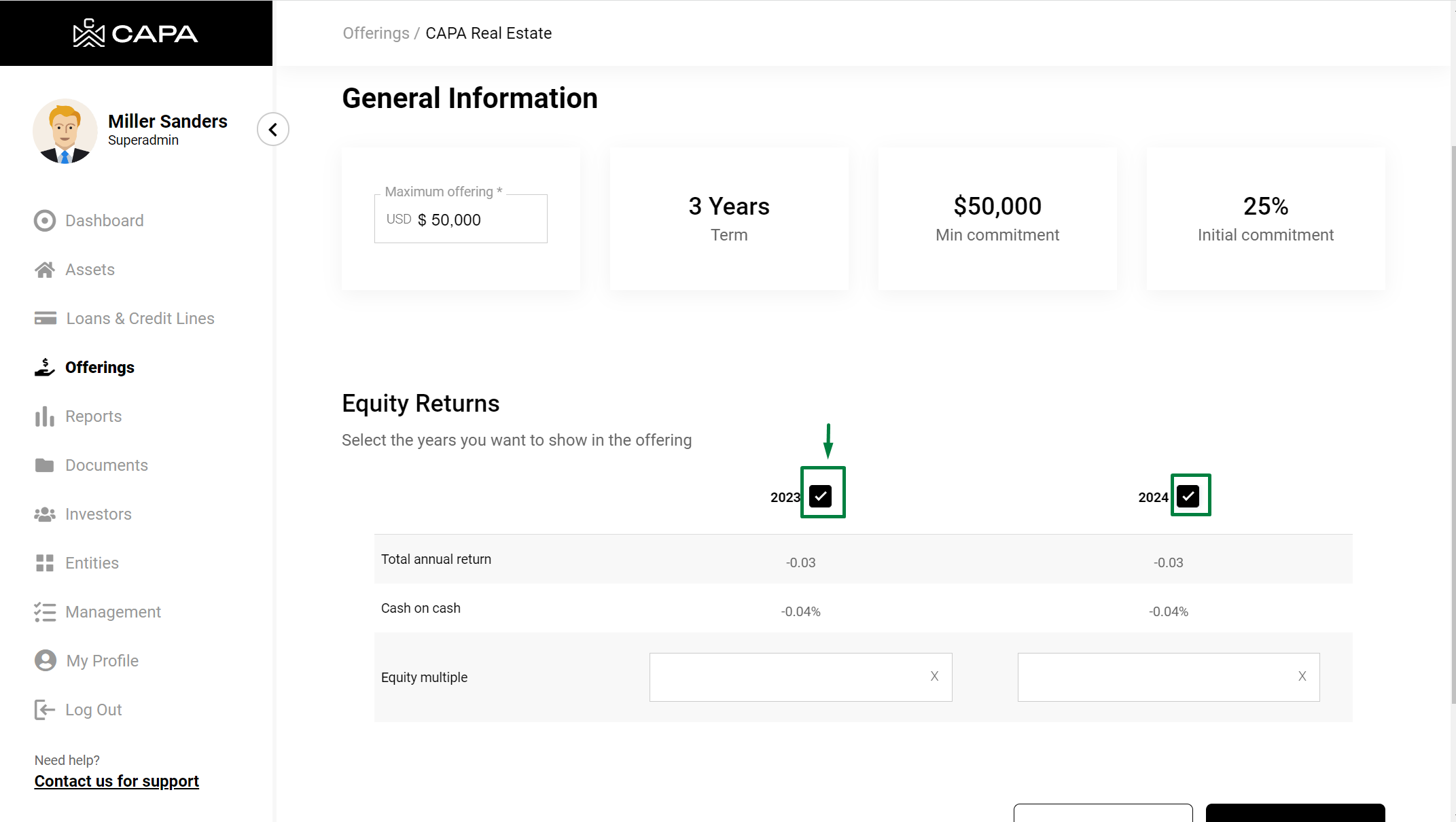Uncheck the 2024 year checkbox
Image resolution: width=1456 pixels, height=822 pixels.
(1188, 496)
